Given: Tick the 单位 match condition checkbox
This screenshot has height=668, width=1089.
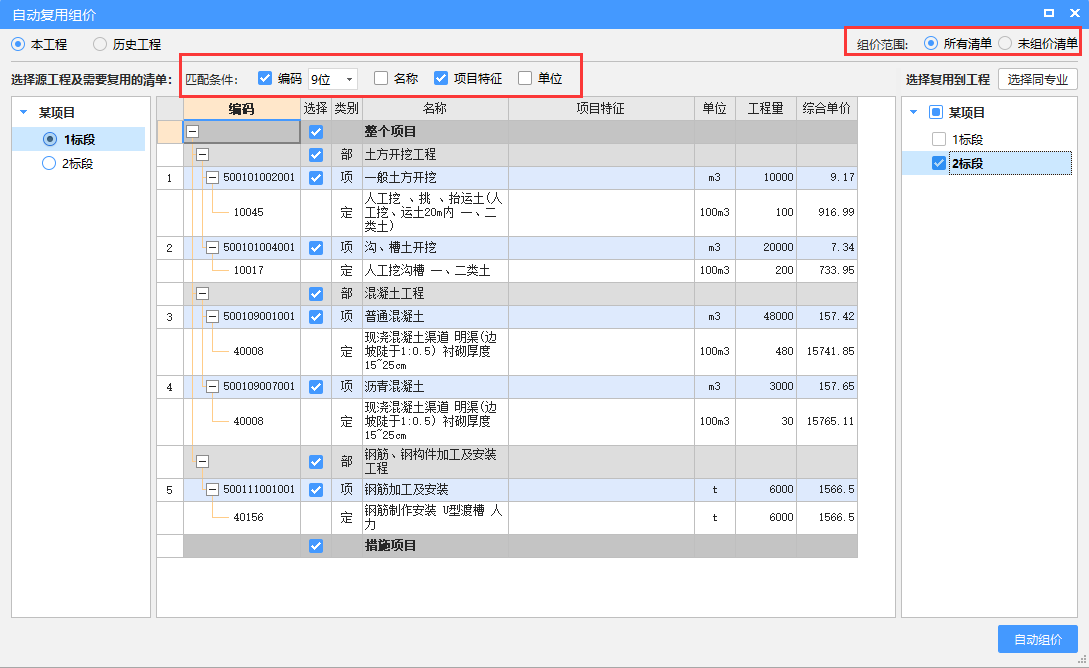Looking at the screenshot, I should (x=525, y=78).
